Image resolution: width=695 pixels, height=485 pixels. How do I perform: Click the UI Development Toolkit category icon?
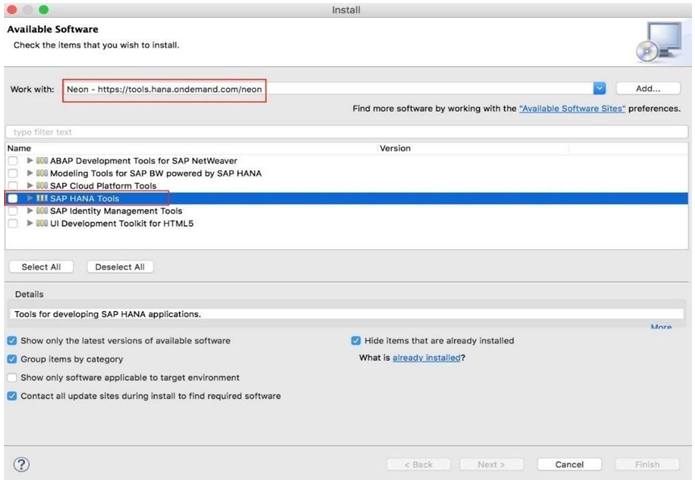click(x=42, y=224)
